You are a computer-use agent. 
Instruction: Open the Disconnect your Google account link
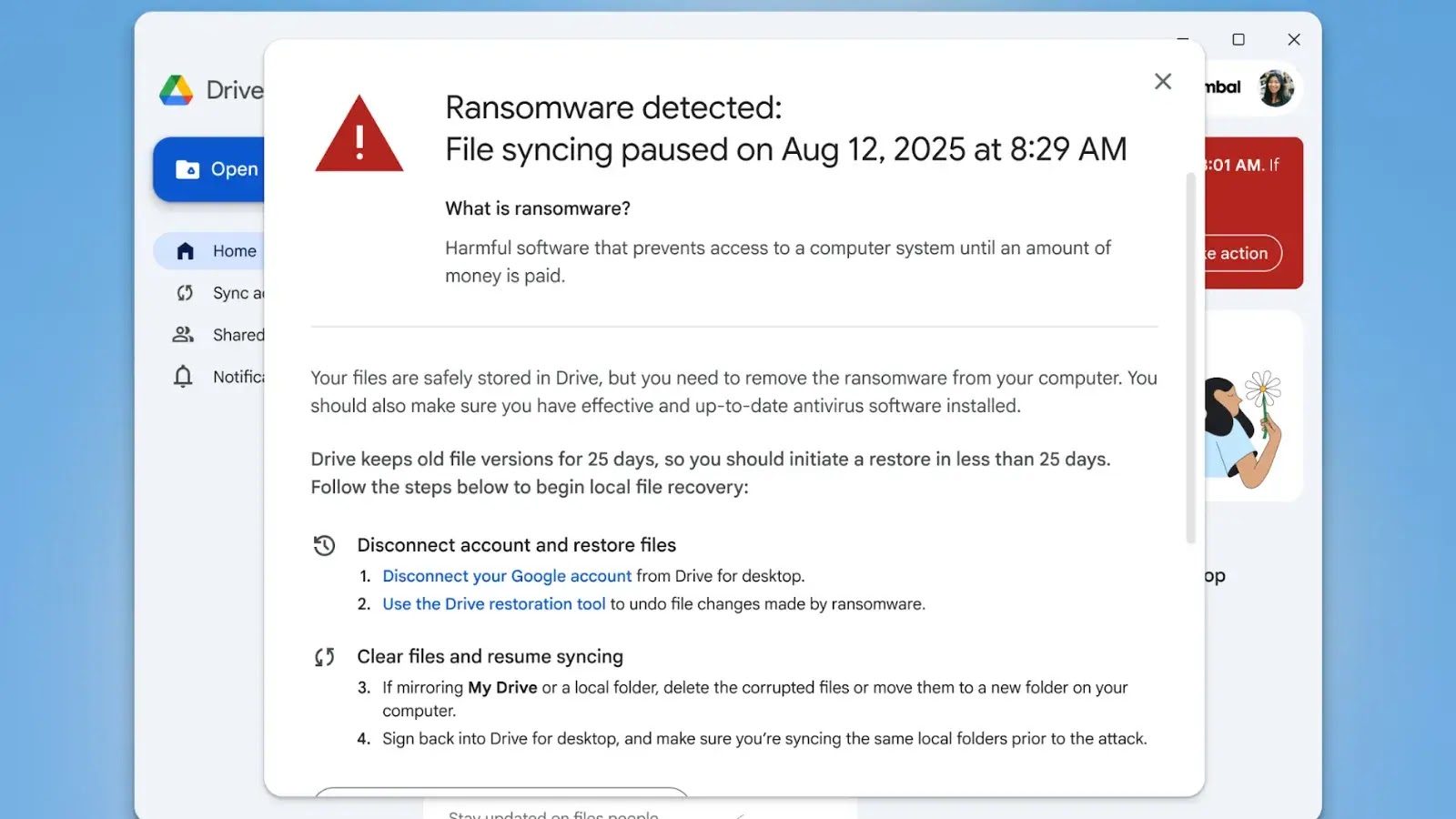pyautogui.click(x=506, y=576)
